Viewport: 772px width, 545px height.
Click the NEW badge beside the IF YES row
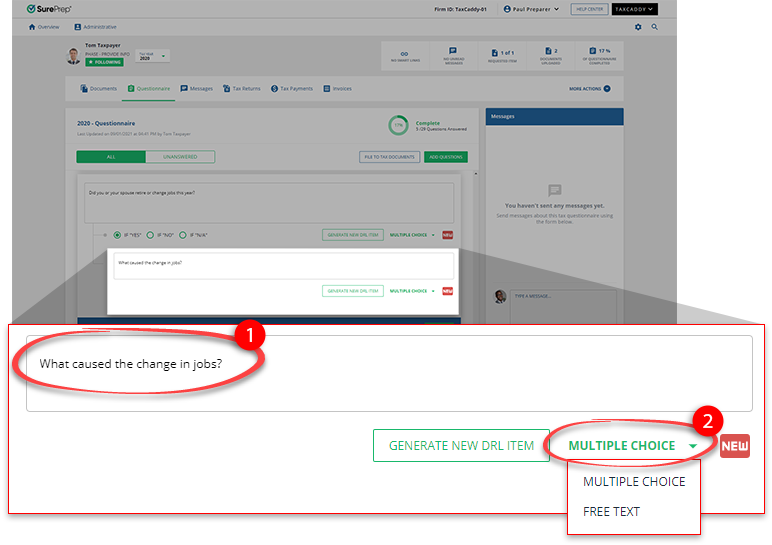click(x=447, y=235)
